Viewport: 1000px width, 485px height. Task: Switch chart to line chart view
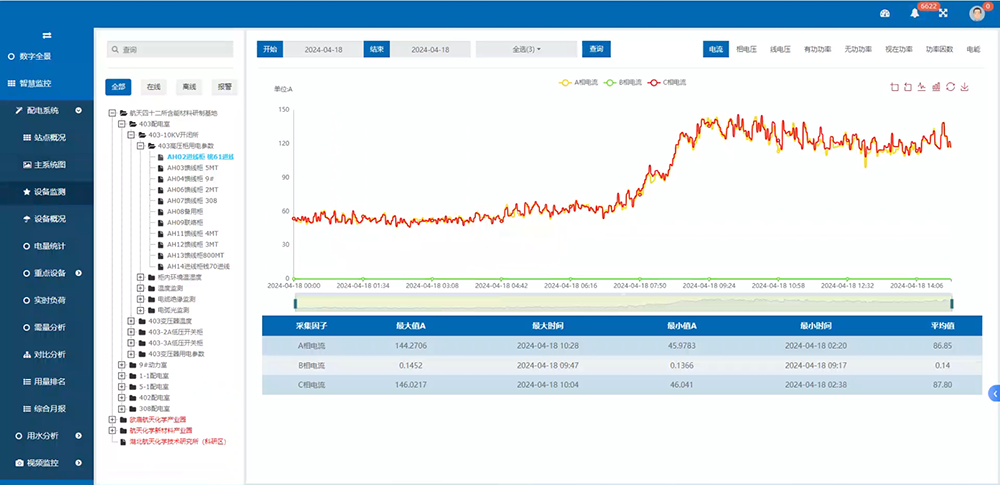click(x=922, y=87)
